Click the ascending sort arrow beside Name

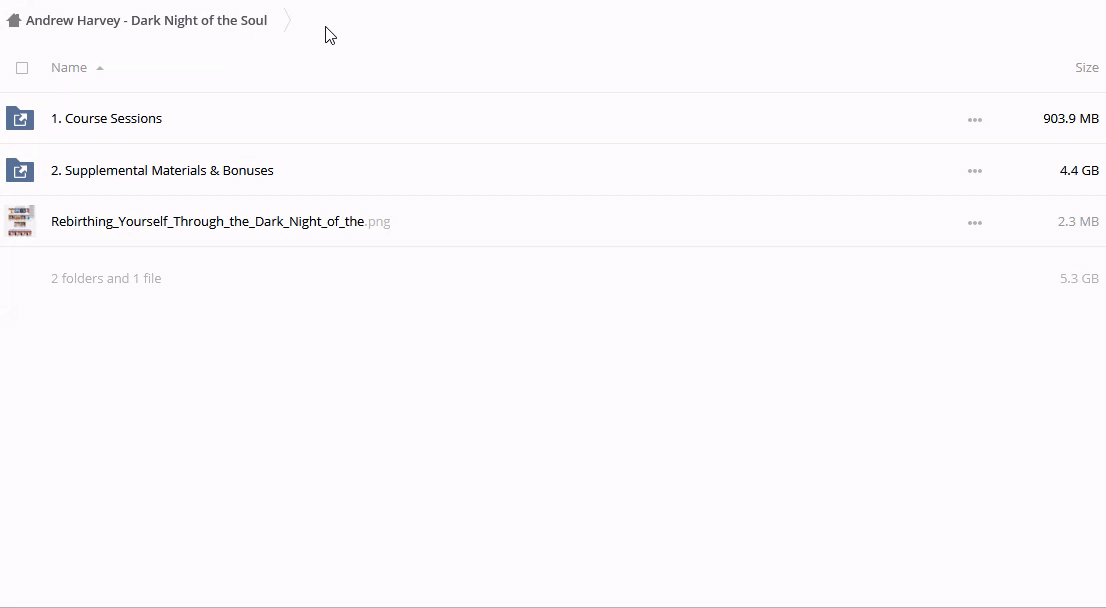coord(100,68)
